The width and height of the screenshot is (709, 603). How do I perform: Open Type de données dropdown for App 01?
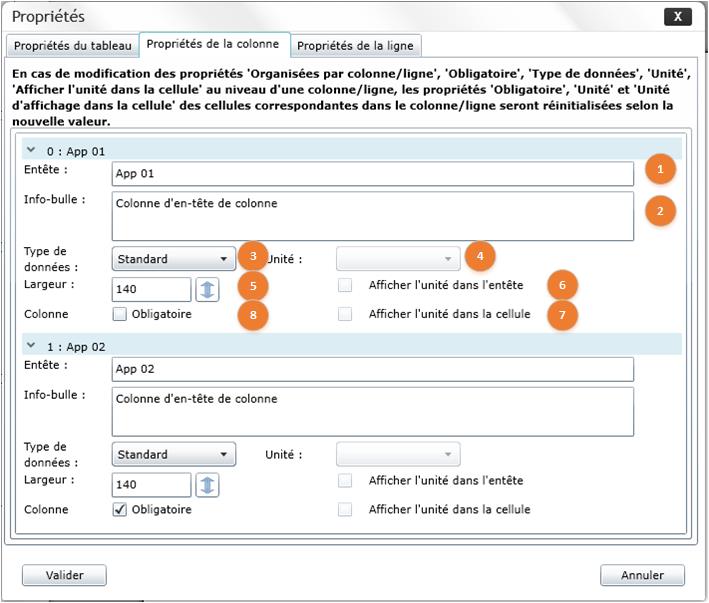[x=174, y=259]
